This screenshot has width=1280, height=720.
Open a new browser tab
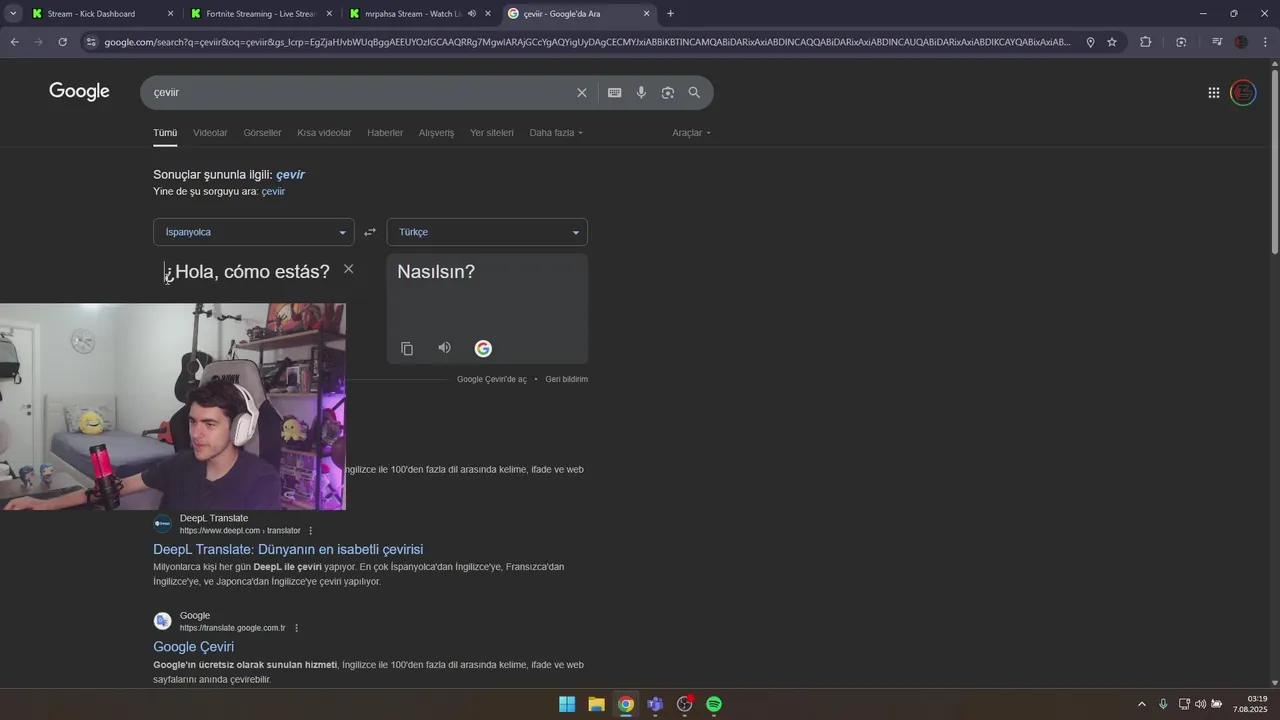(x=670, y=14)
